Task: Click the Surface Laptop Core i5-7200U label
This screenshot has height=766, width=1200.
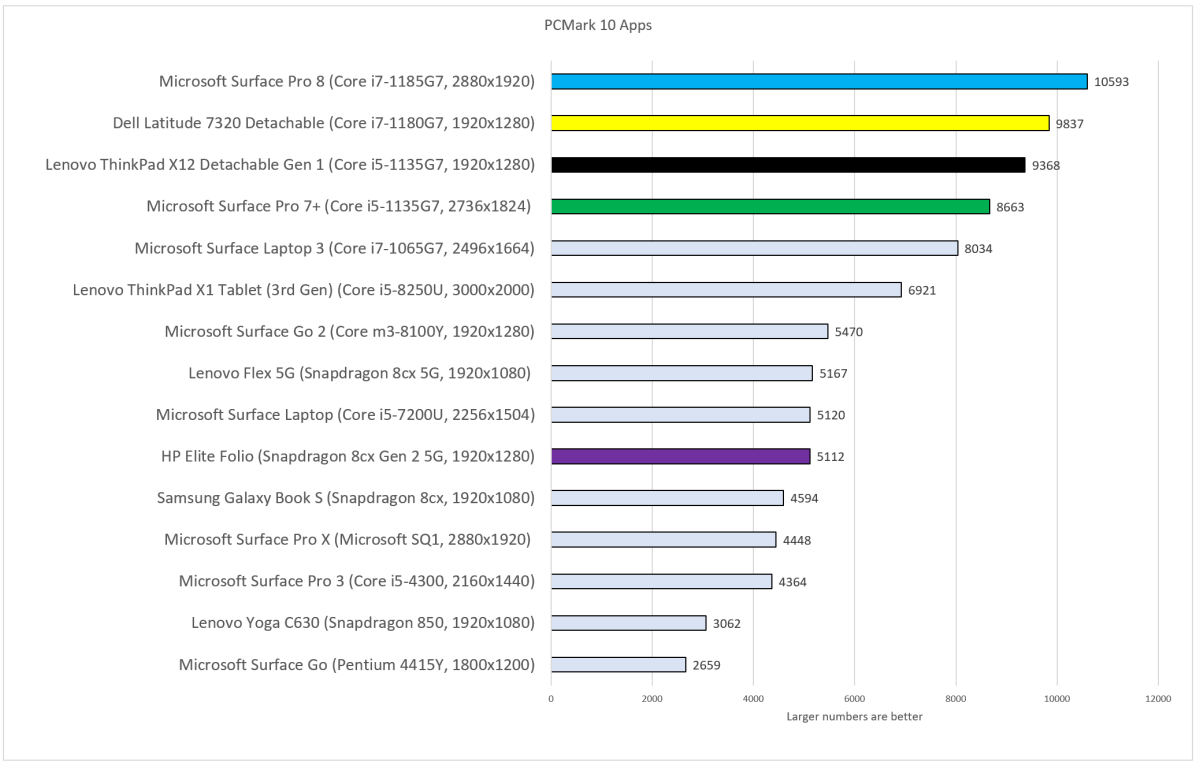Action: point(345,415)
